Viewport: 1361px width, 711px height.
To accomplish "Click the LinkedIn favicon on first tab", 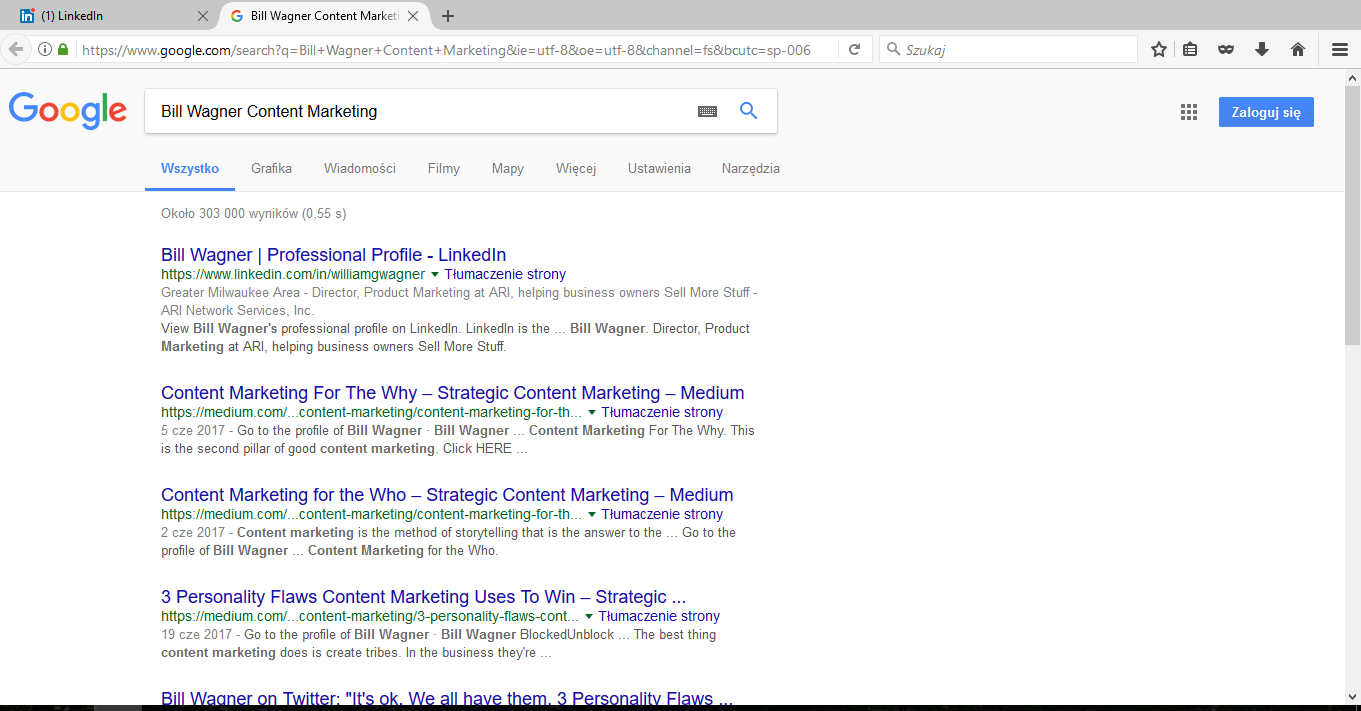I will coord(28,16).
